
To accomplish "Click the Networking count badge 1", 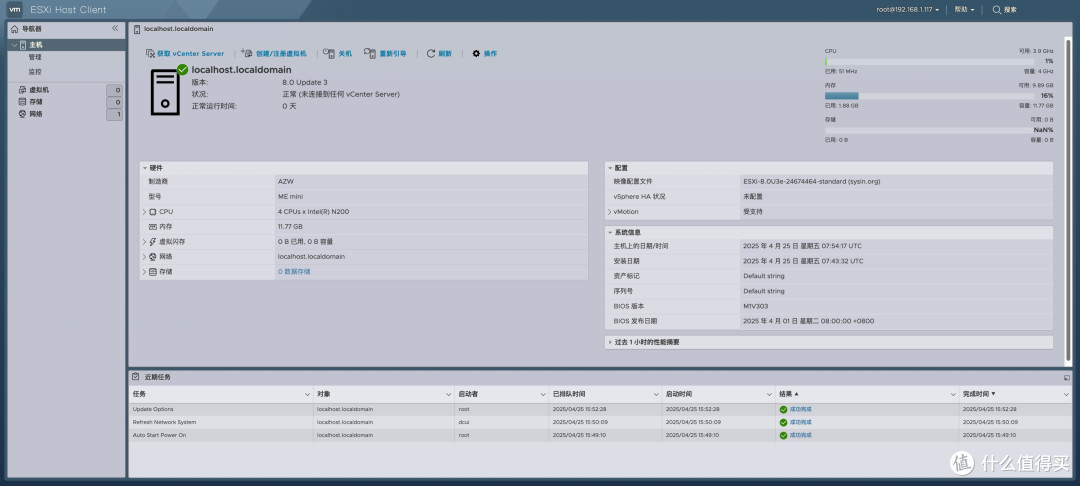I will click(114, 114).
